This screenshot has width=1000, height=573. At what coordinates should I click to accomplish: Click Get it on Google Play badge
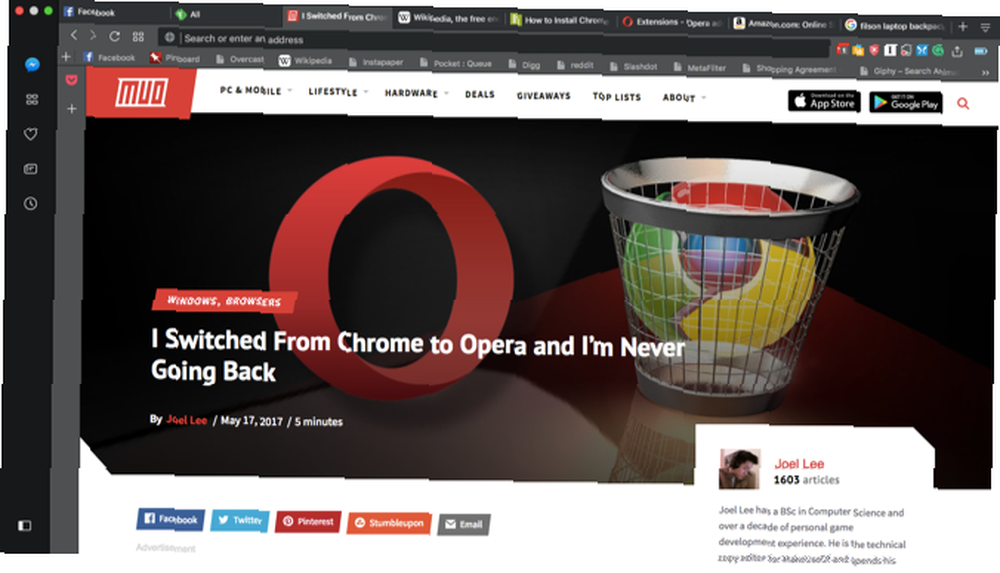click(x=906, y=102)
